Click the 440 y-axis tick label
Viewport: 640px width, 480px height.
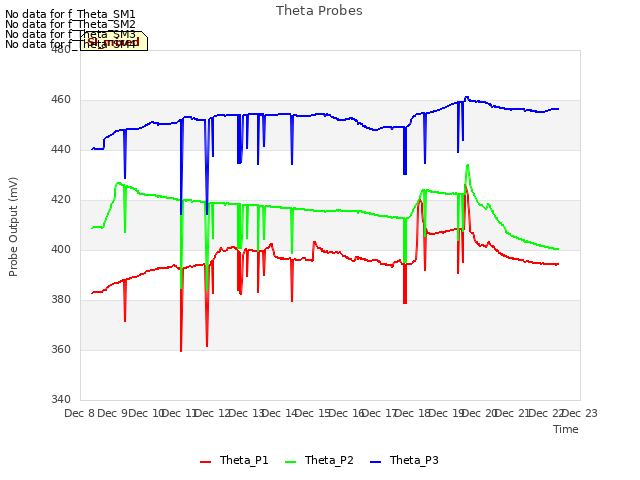61,150
